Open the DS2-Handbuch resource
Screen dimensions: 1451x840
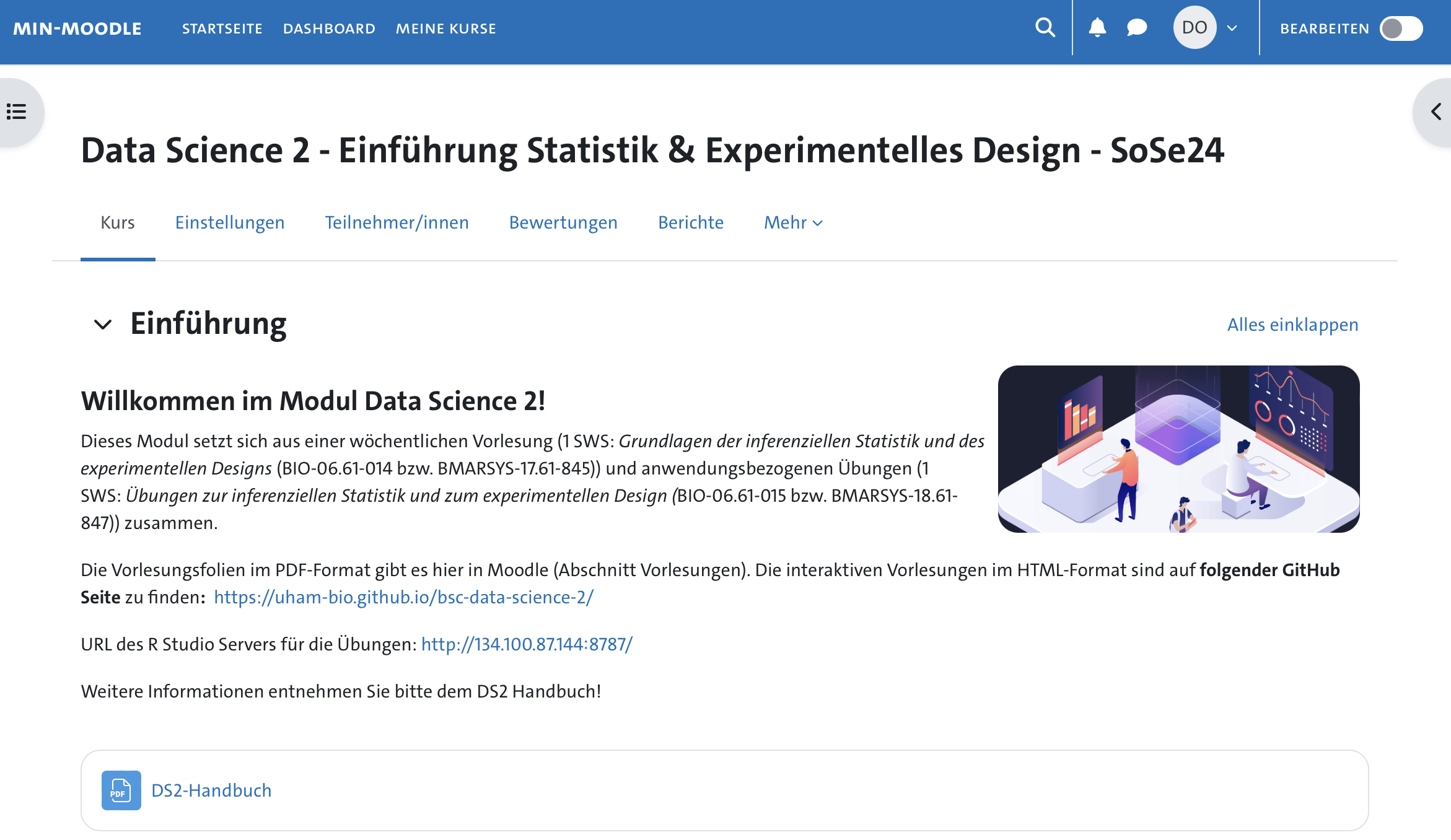[x=211, y=790]
